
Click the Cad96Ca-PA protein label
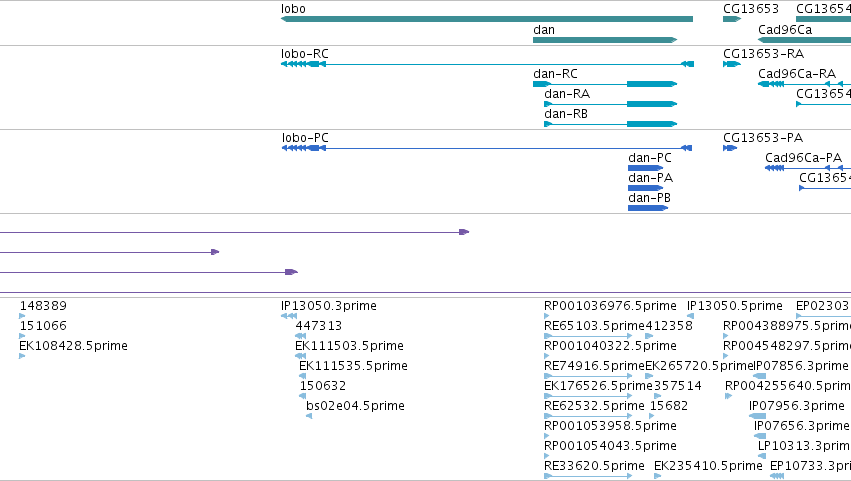(803, 158)
